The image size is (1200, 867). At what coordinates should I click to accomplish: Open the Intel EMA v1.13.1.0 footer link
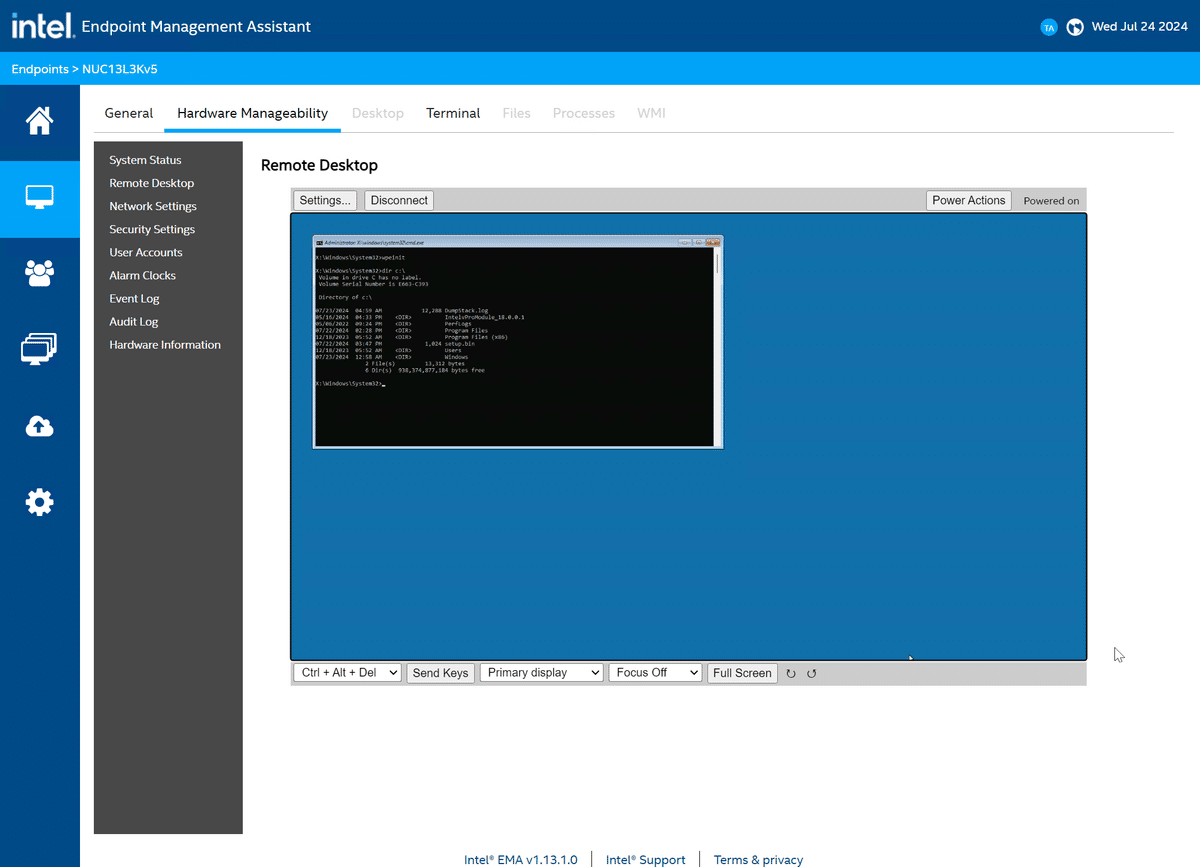tap(521, 859)
